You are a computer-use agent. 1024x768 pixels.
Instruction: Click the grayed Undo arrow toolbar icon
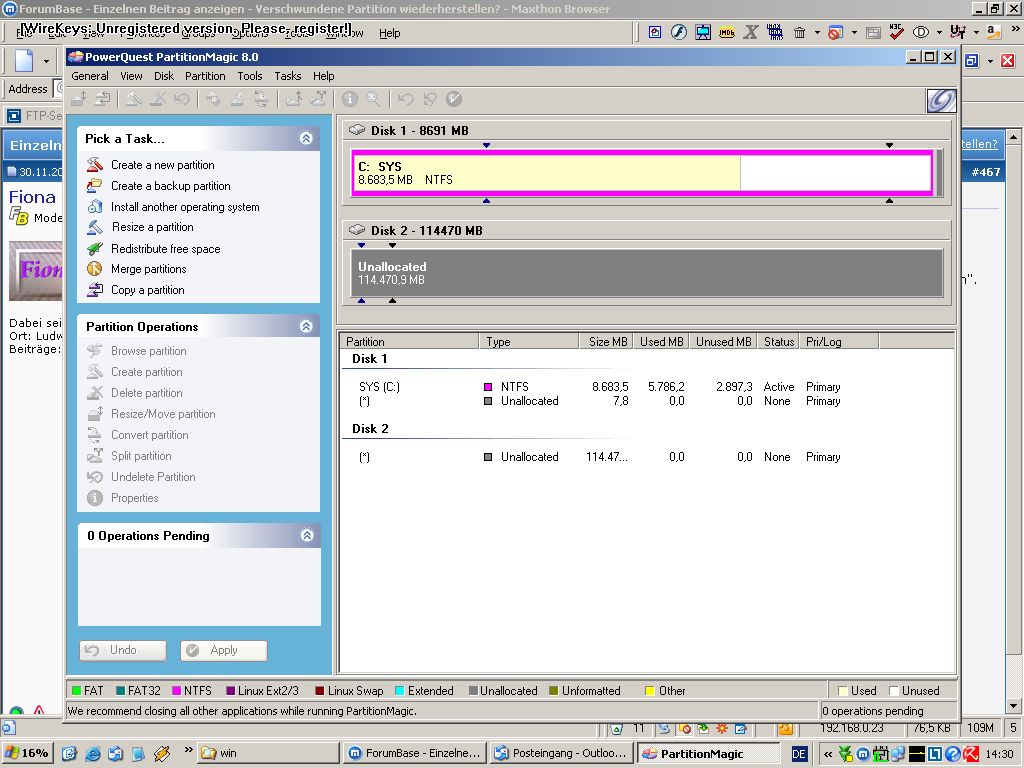pos(406,99)
